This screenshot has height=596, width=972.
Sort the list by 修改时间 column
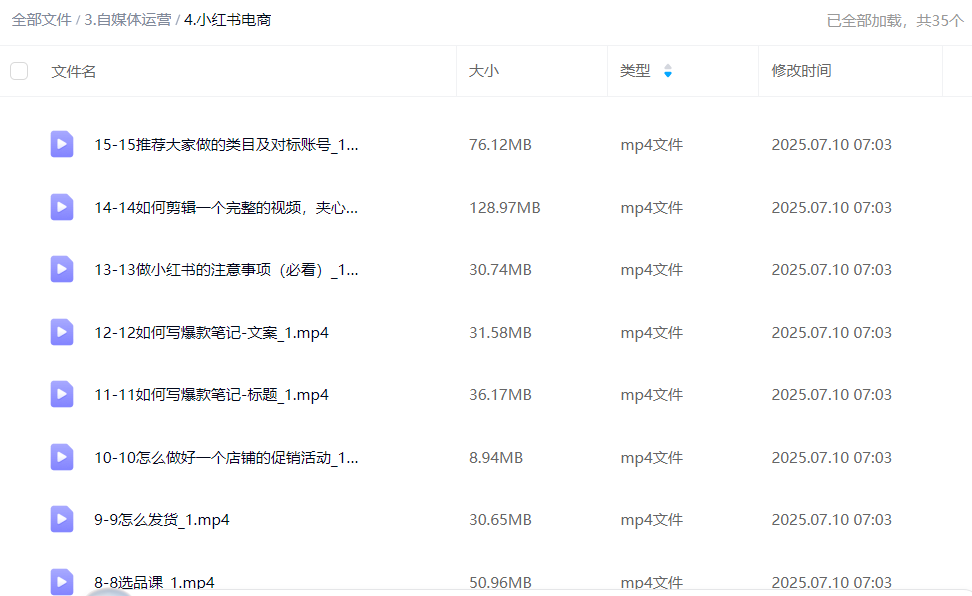tap(801, 71)
